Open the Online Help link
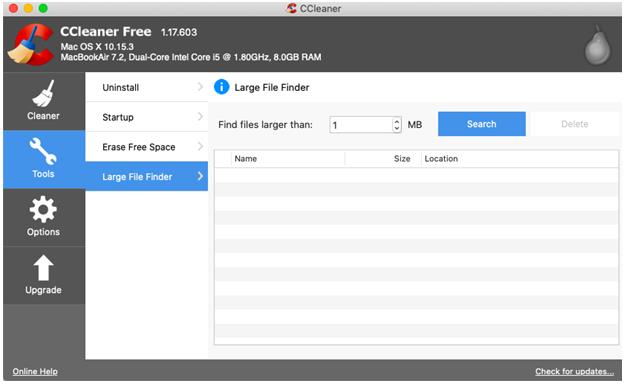This screenshot has width=624, height=384. point(35,371)
